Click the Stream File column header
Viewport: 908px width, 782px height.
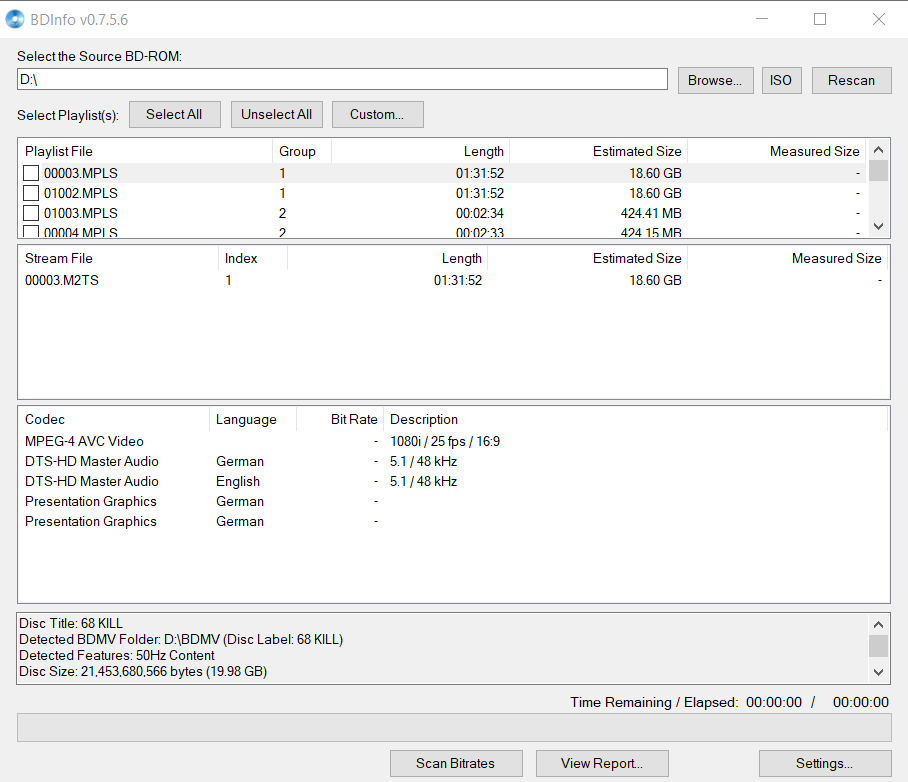point(119,258)
